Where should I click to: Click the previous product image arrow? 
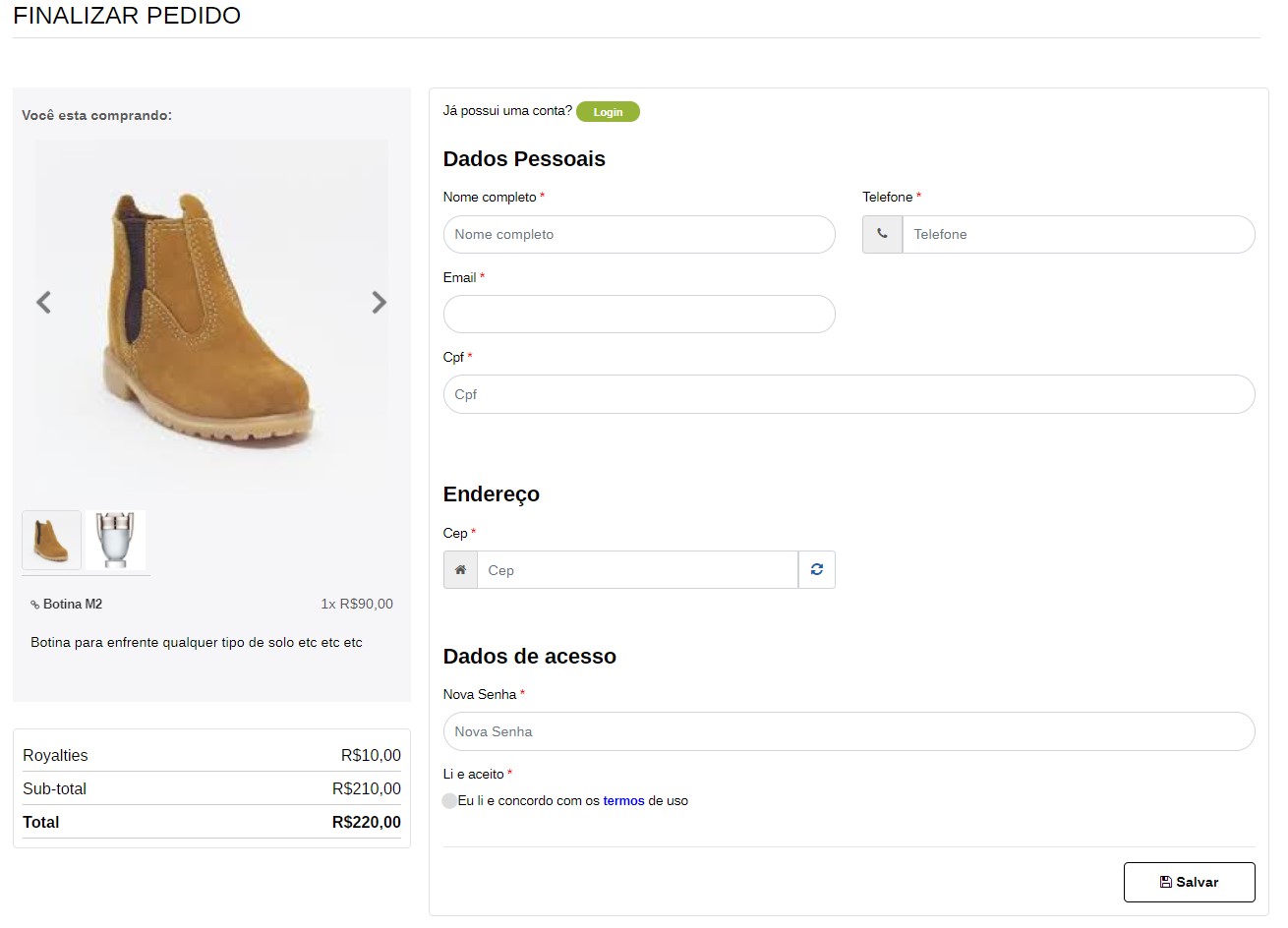click(x=43, y=303)
